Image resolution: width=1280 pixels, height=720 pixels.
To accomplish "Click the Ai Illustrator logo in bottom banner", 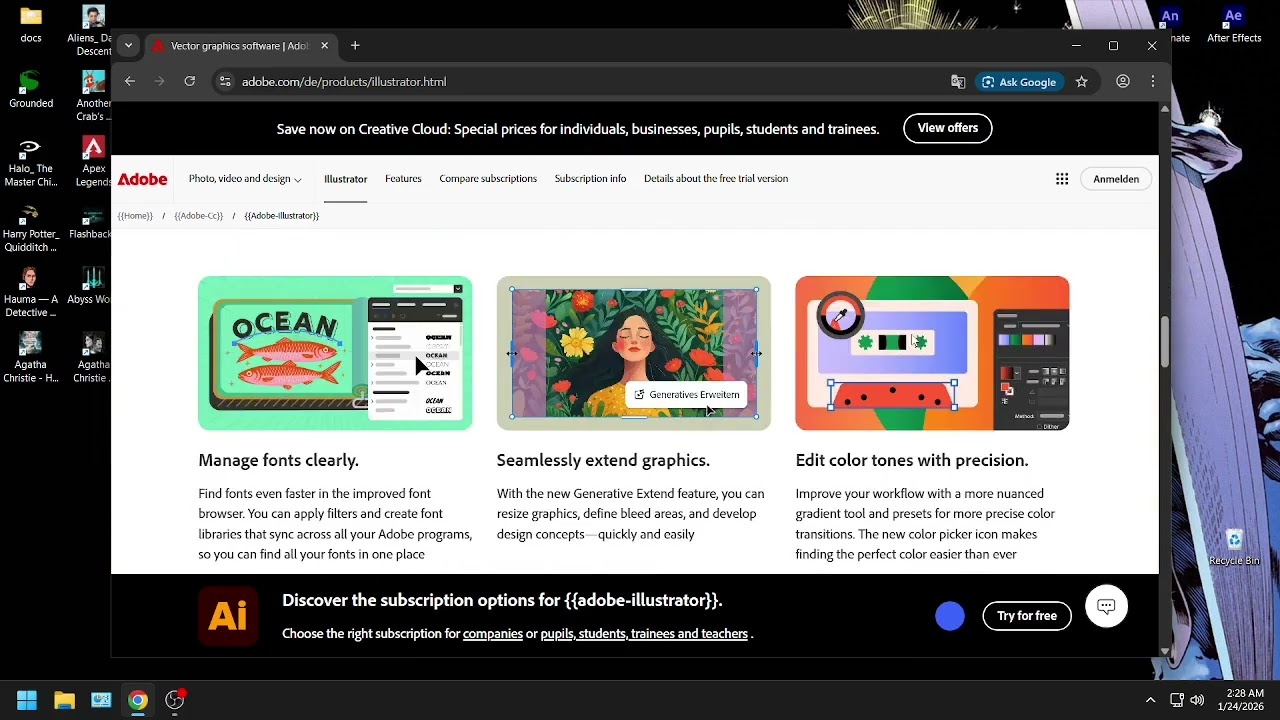I will click(228, 616).
